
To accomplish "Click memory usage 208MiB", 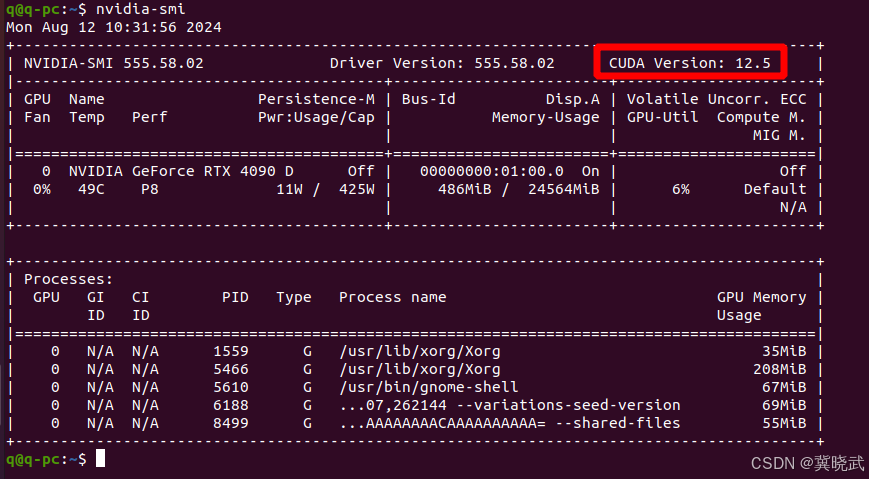I will click(779, 370).
